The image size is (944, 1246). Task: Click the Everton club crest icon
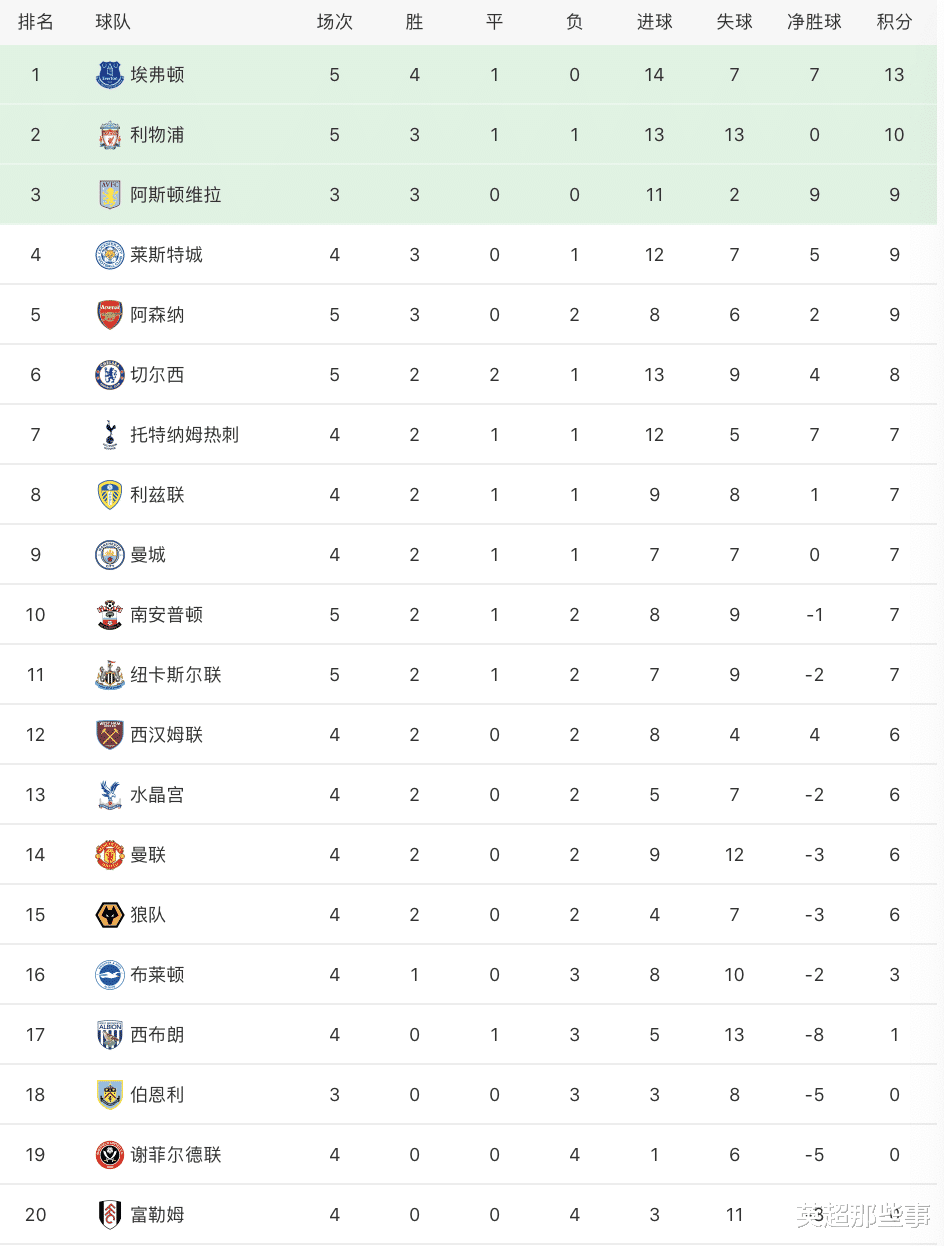pos(110,75)
